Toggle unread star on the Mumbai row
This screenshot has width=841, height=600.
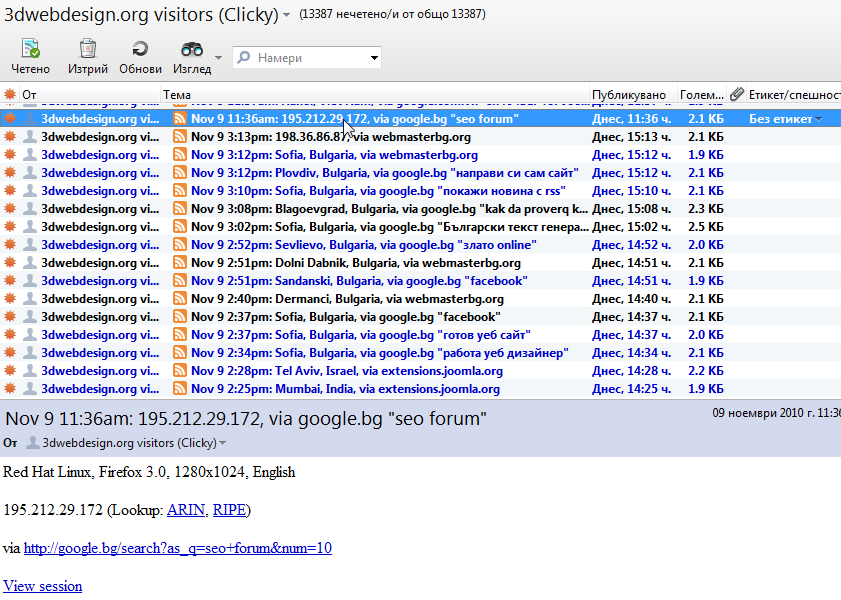click(x=10, y=389)
